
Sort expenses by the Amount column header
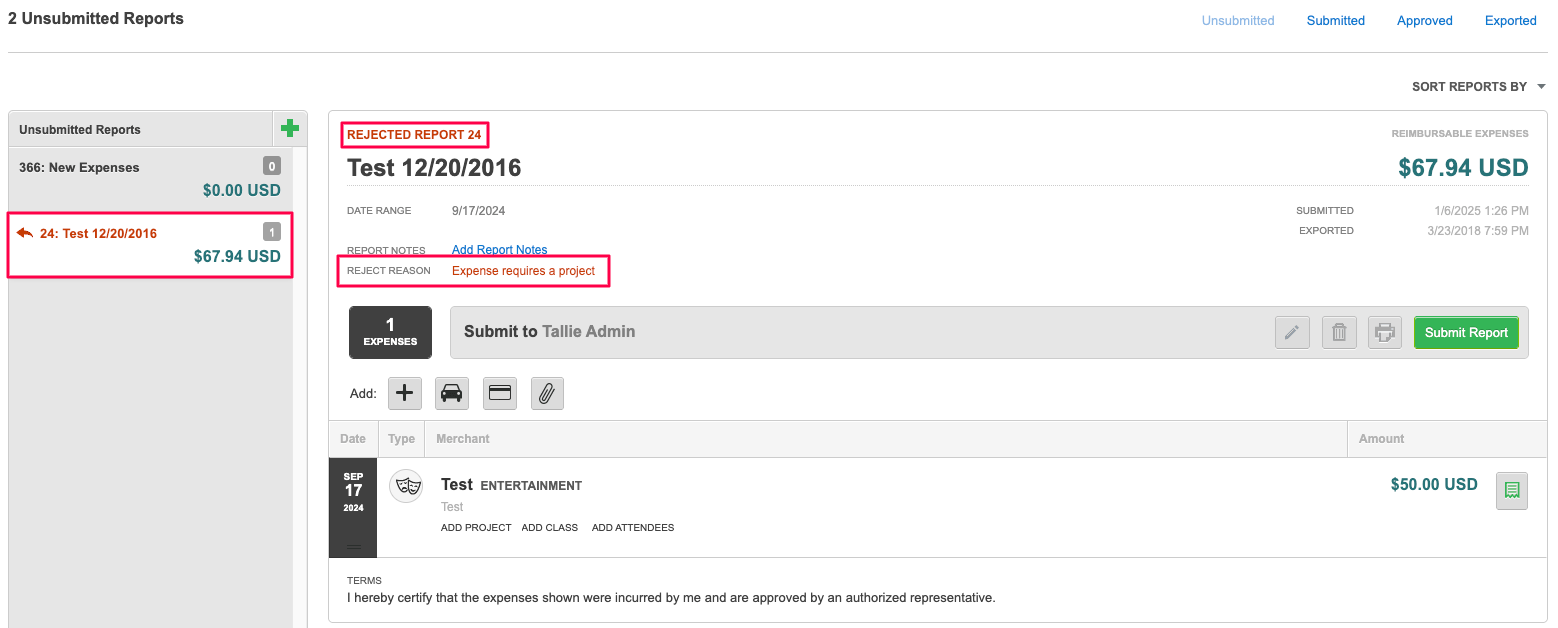1381,439
